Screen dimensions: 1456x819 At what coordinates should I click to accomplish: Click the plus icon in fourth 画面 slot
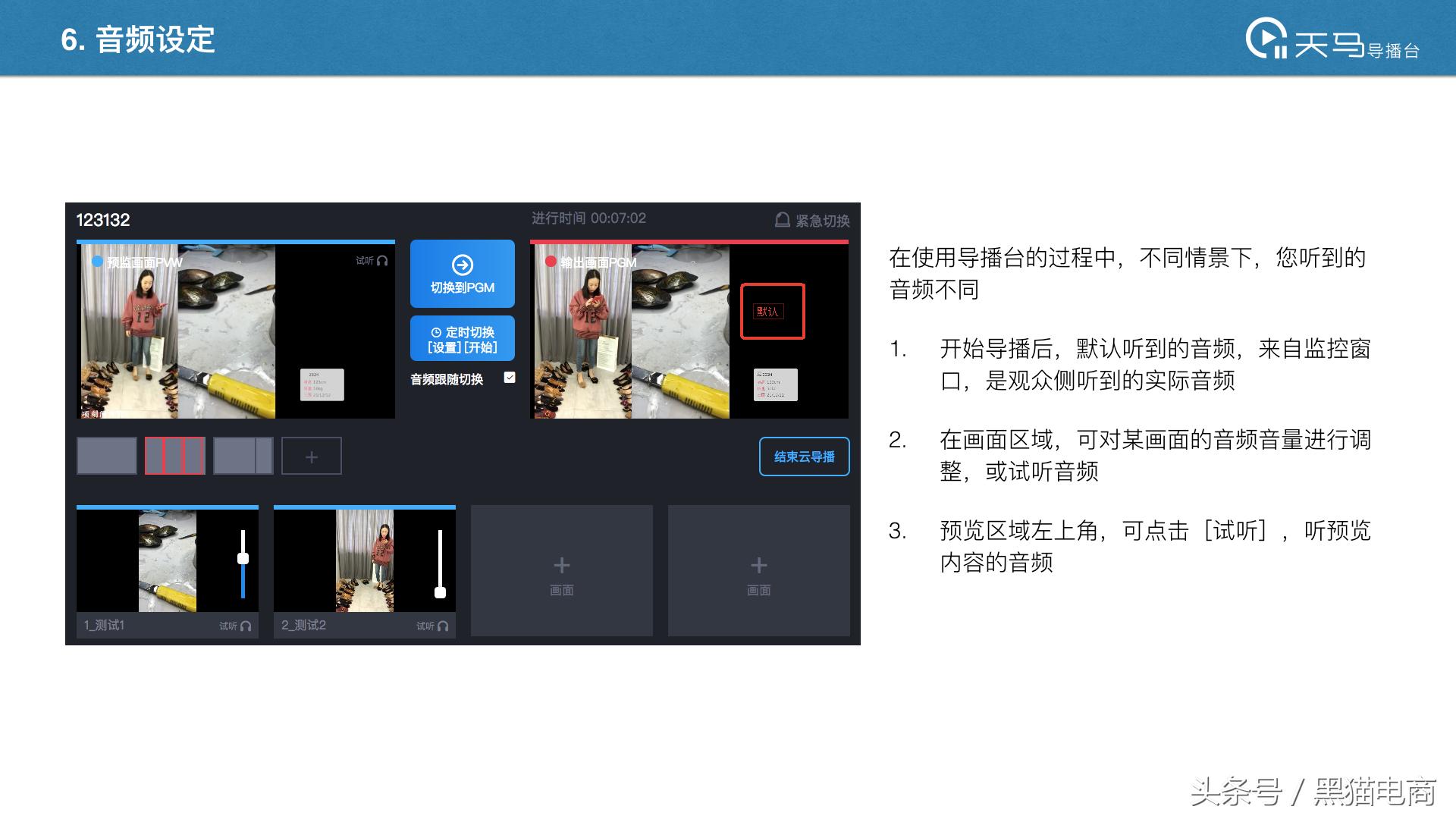click(758, 565)
